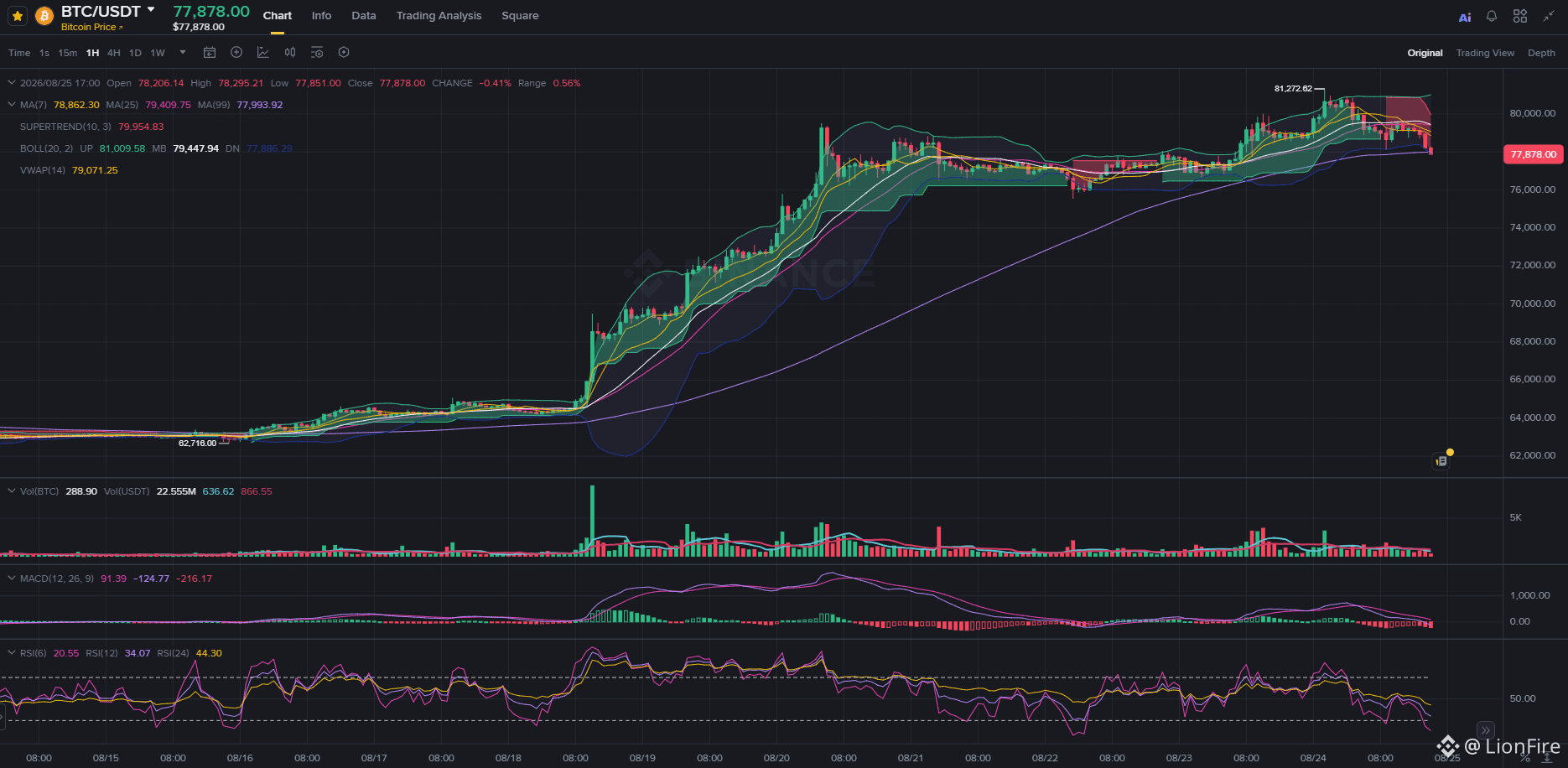1568x768 pixels.
Task: Click the Bitcoin coin logo
Action: [x=44, y=16]
